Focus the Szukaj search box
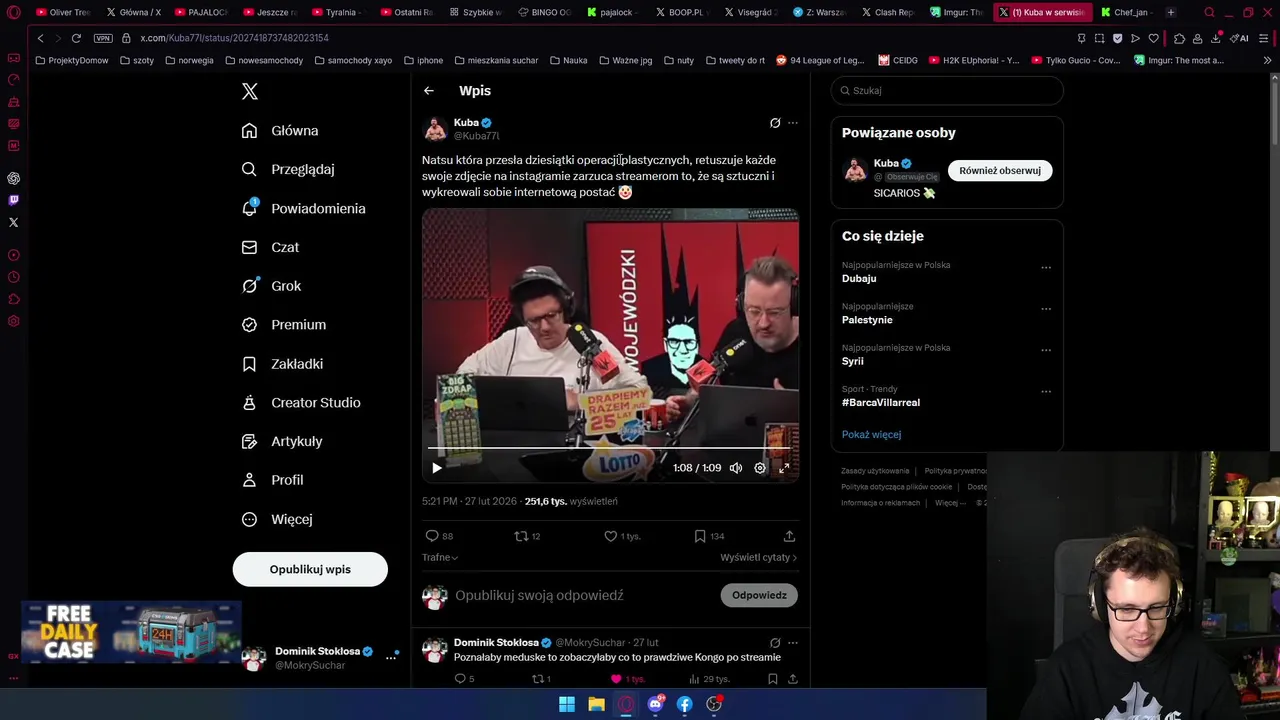Image resolution: width=1280 pixels, height=720 pixels. click(x=947, y=90)
